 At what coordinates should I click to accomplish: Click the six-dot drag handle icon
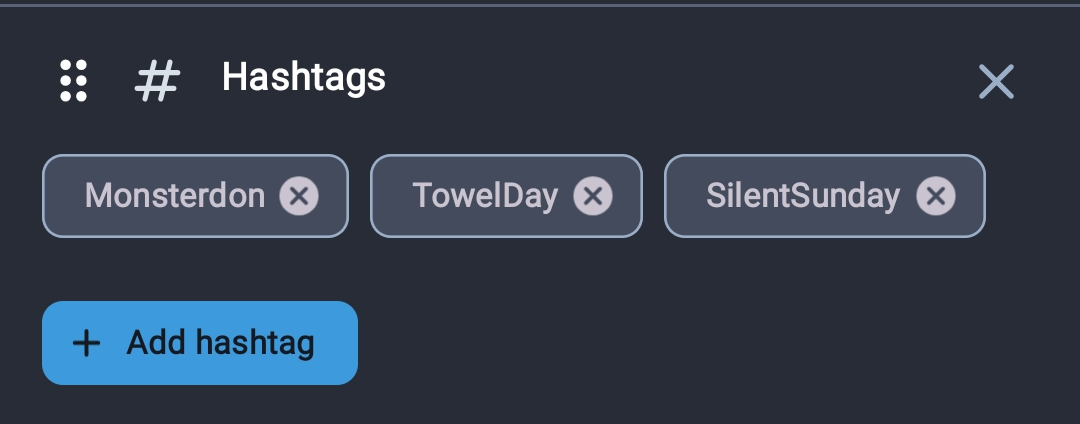click(x=74, y=81)
